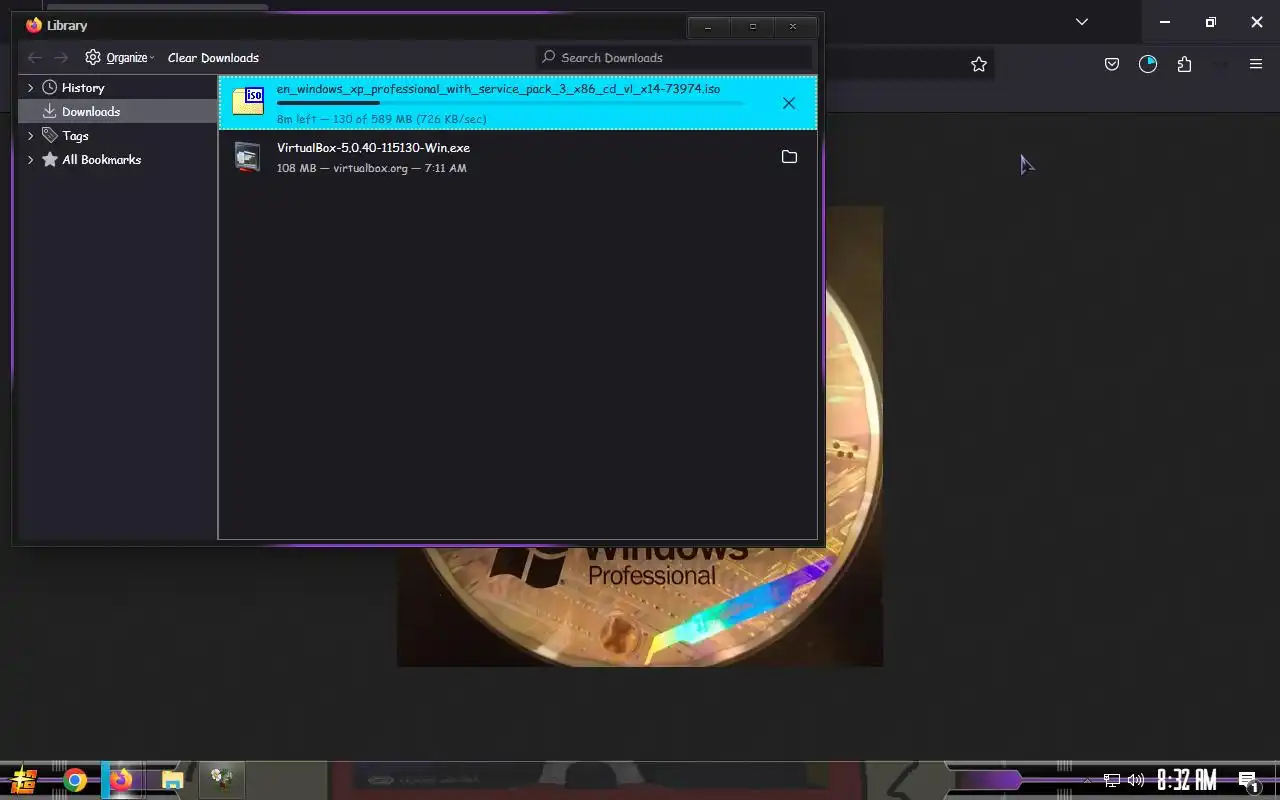Open the notification center icon
The image size is (1280, 800).
(1247, 780)
